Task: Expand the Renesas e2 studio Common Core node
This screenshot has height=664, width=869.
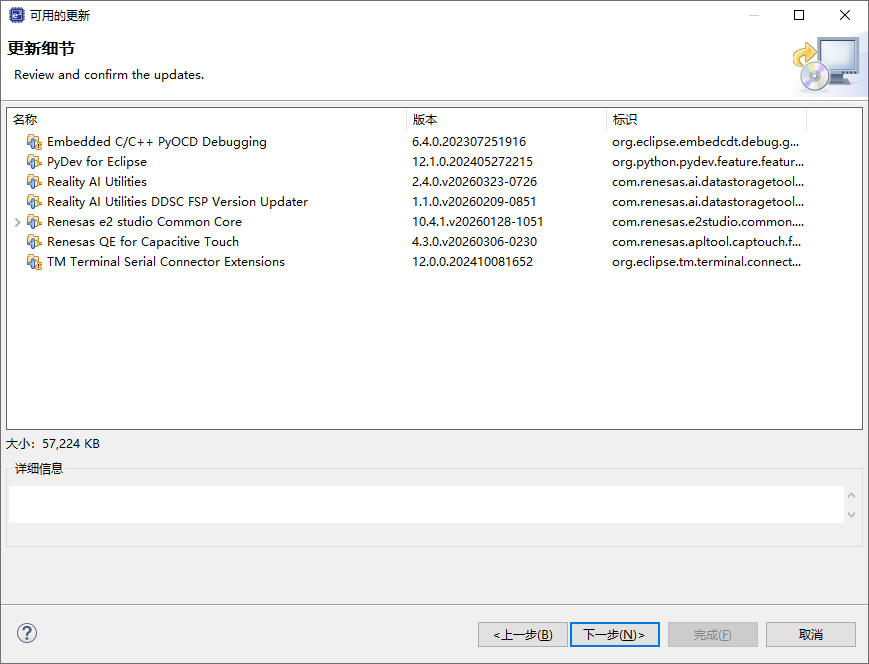Action: pos(17,222)
